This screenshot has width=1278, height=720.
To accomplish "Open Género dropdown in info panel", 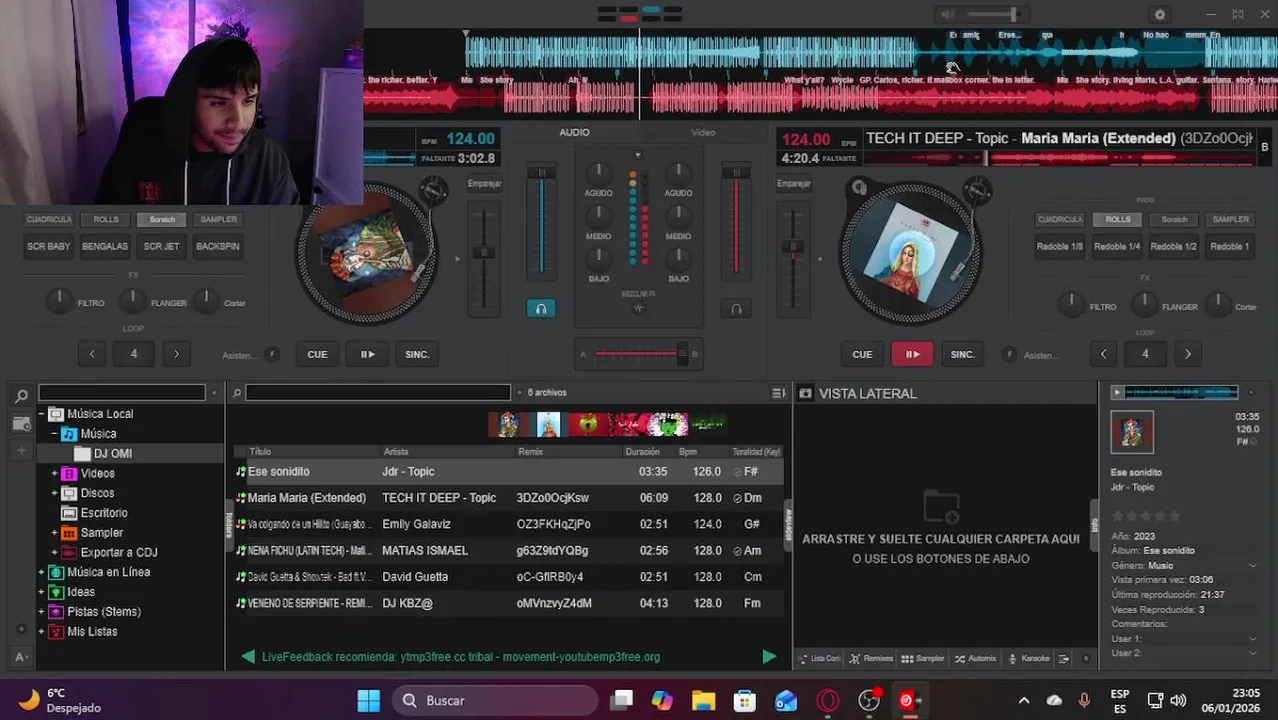I will 1253,566.
